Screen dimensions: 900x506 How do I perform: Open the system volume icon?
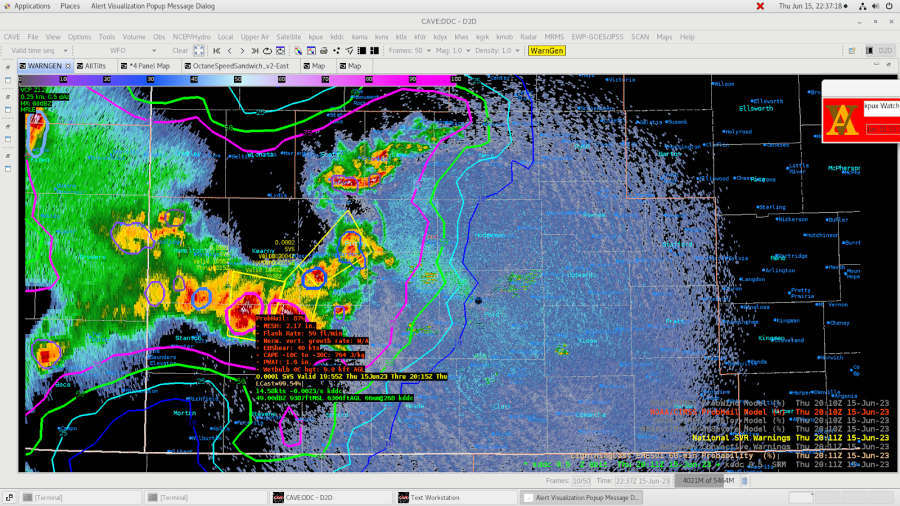[x=873, y=6]
